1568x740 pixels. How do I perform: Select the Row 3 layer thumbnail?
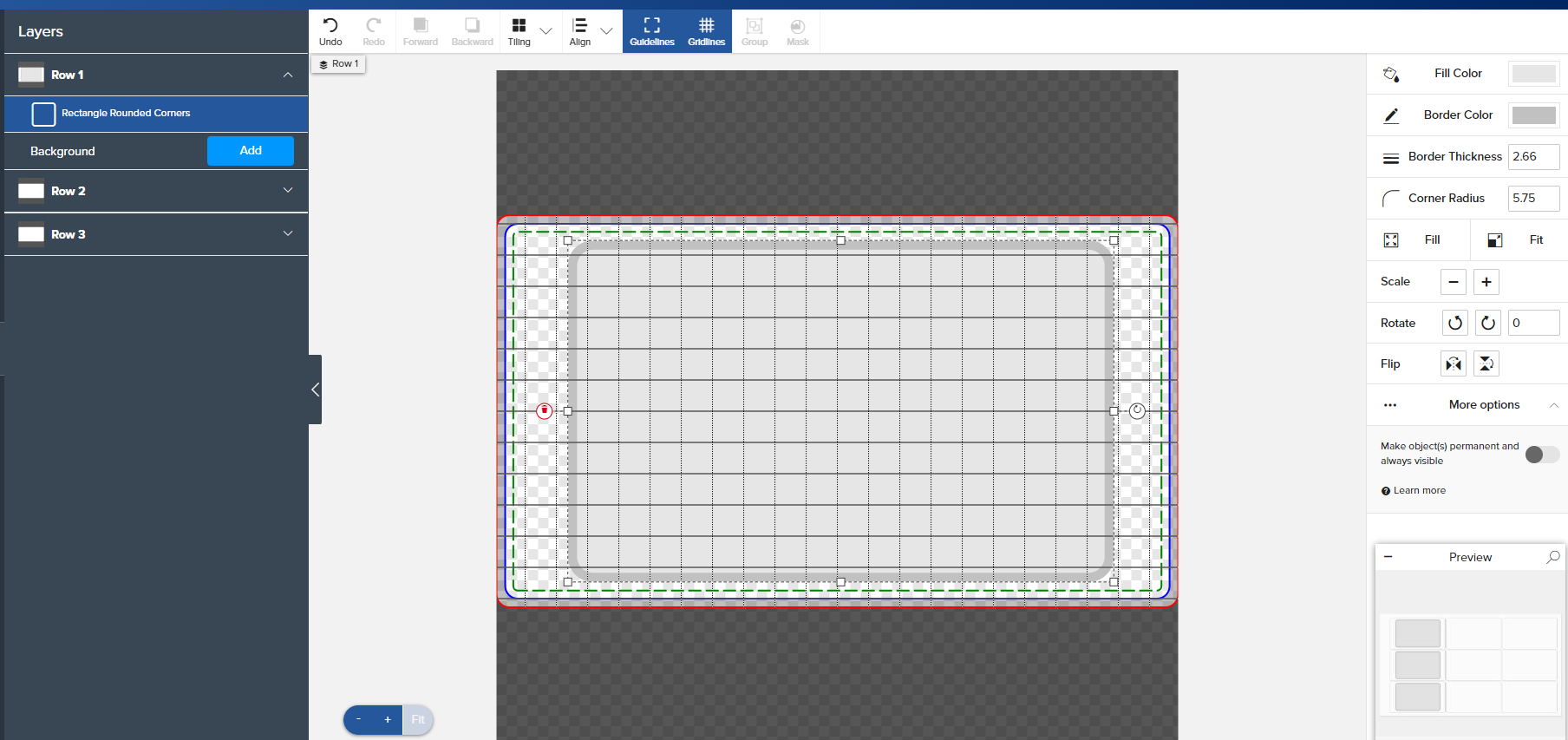tap(31, 234)
